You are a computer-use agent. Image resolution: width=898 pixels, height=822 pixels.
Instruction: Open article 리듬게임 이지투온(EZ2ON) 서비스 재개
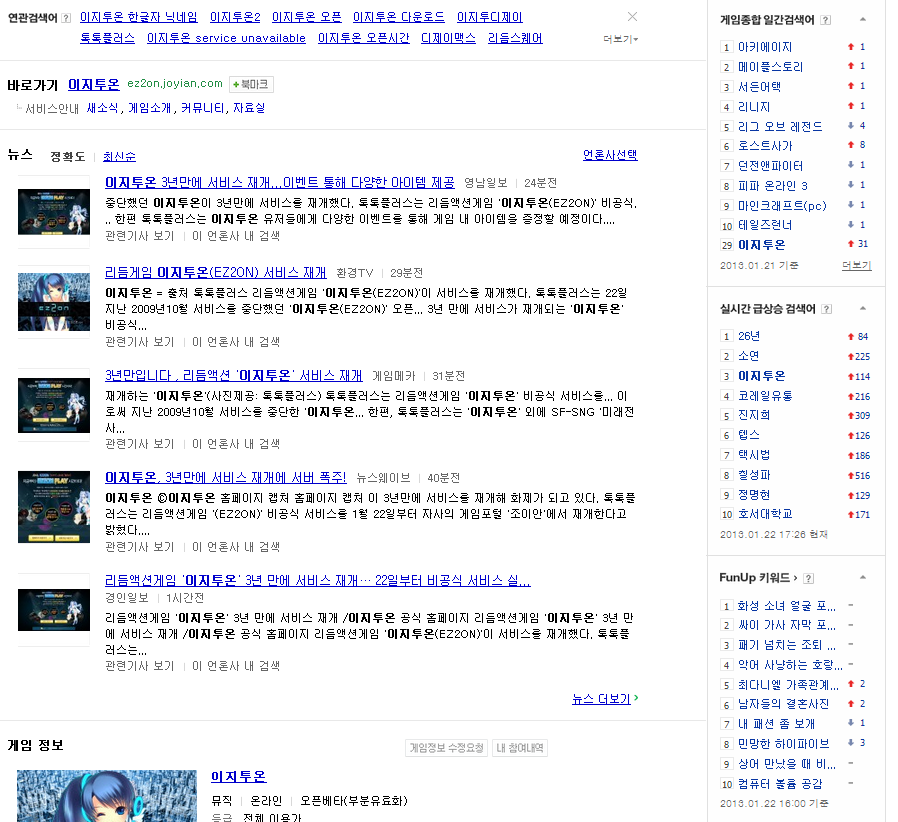point(215,272)
